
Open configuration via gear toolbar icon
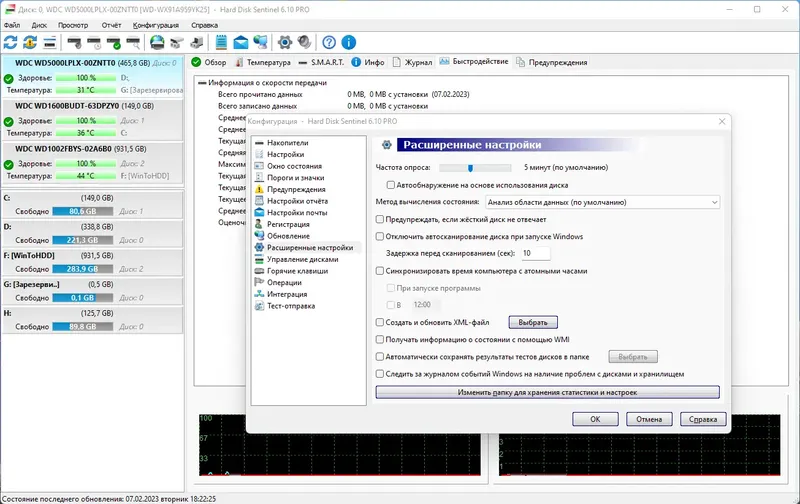pos(285,42)
